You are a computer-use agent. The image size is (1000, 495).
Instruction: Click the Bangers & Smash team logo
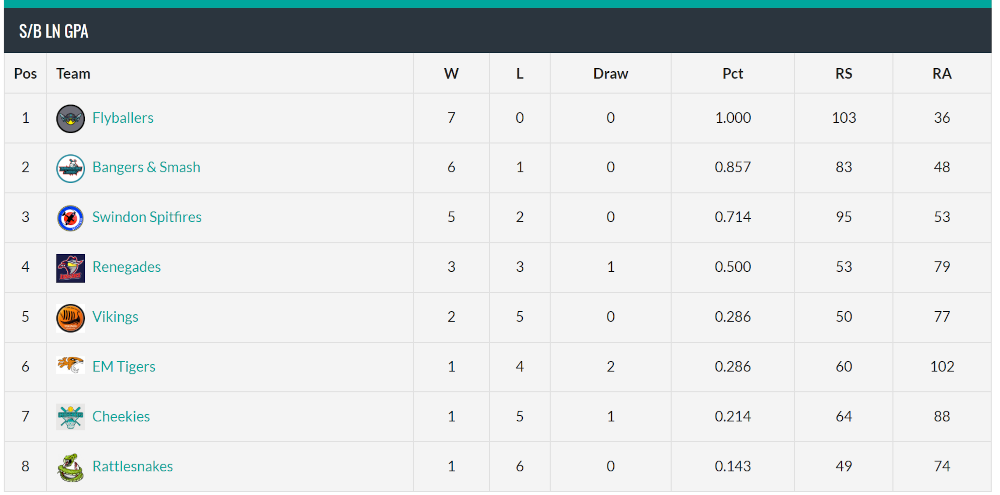[x=70, y=168]
